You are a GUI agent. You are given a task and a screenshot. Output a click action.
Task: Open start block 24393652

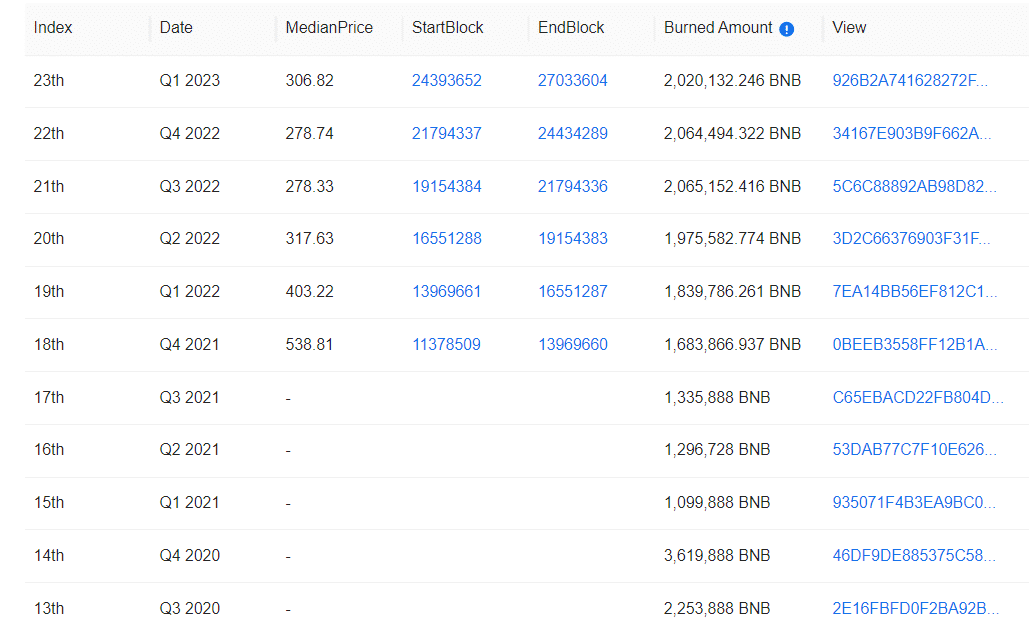[x=446, y=81]
